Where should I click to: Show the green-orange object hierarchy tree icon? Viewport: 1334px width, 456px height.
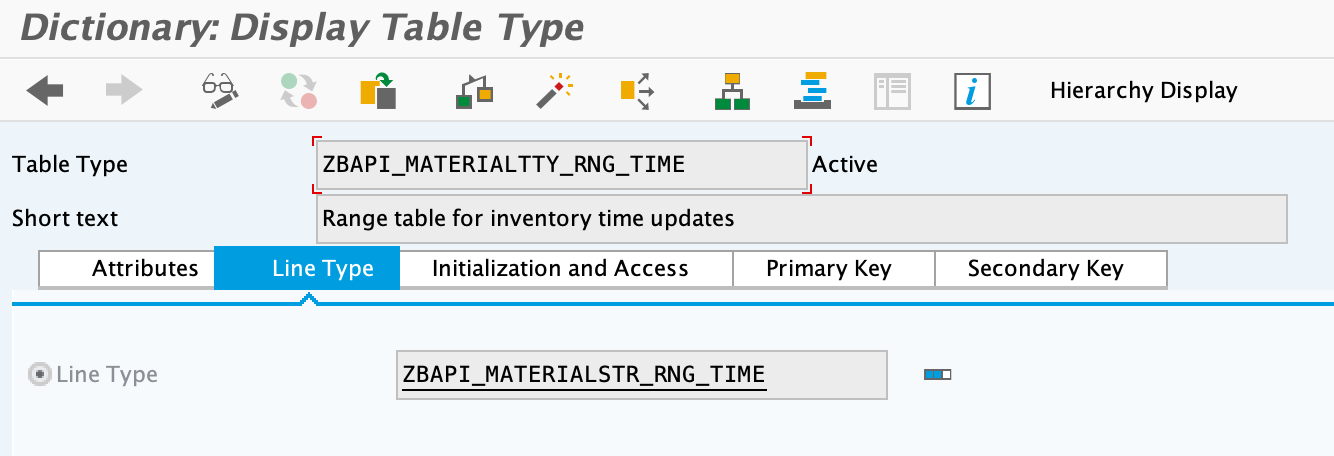click(x=732, y=91)
